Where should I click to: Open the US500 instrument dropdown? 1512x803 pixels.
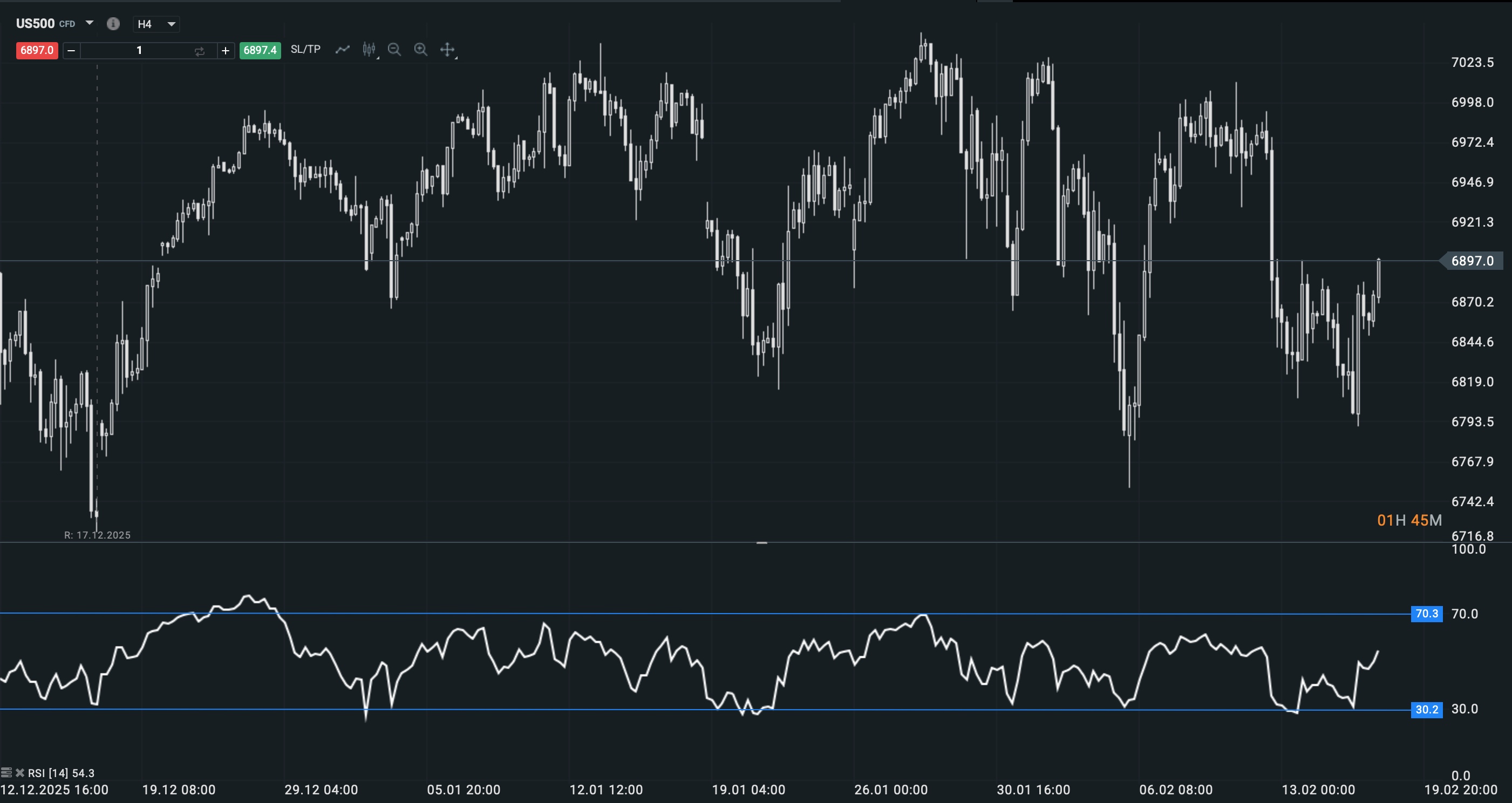coord(88,24)
